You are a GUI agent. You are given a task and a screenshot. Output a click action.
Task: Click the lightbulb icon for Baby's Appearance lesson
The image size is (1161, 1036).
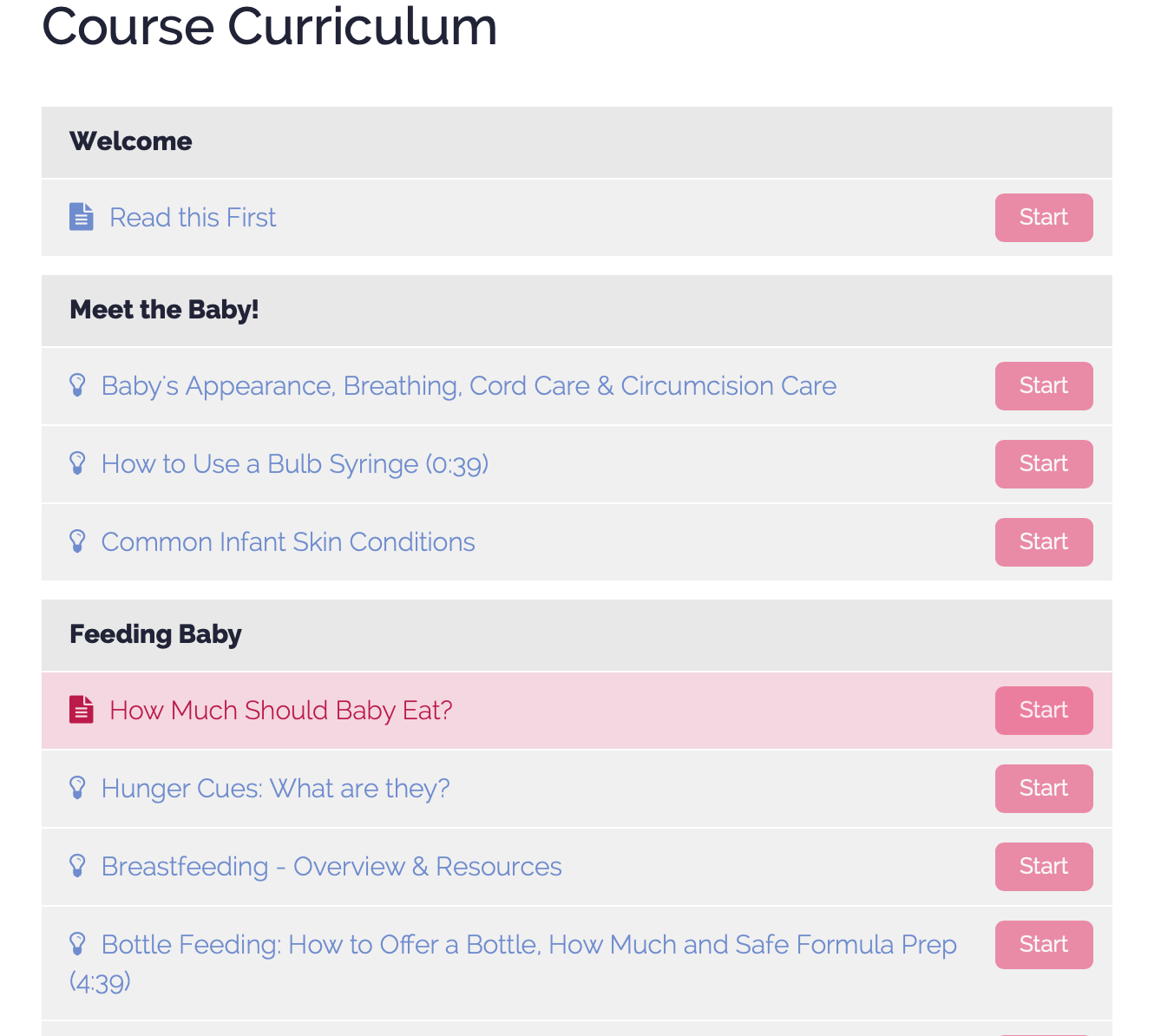(x=77, y=385)
